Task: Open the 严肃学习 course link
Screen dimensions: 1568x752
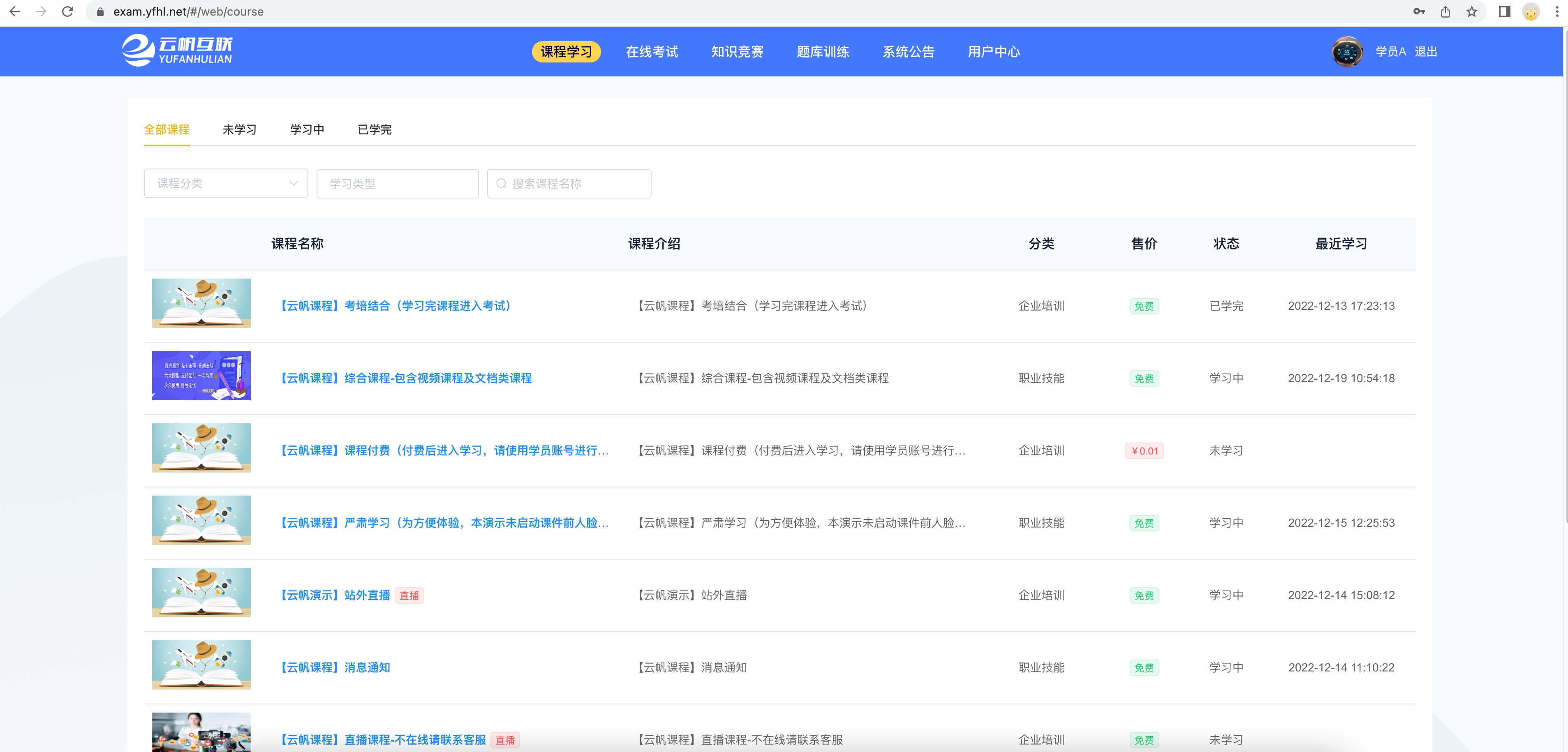Action: [444, 523]
